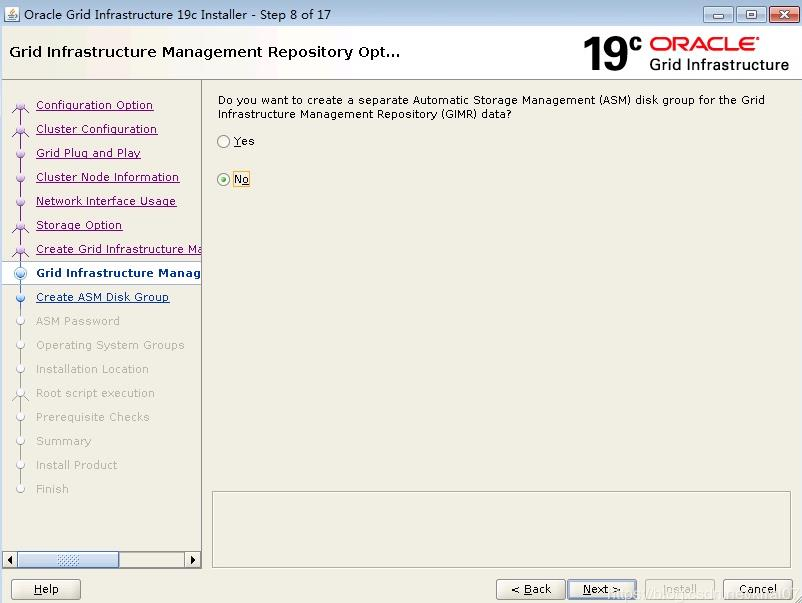Go back with the Back button
The width and height of the screenshot is (802, 603).
(531, 589)
